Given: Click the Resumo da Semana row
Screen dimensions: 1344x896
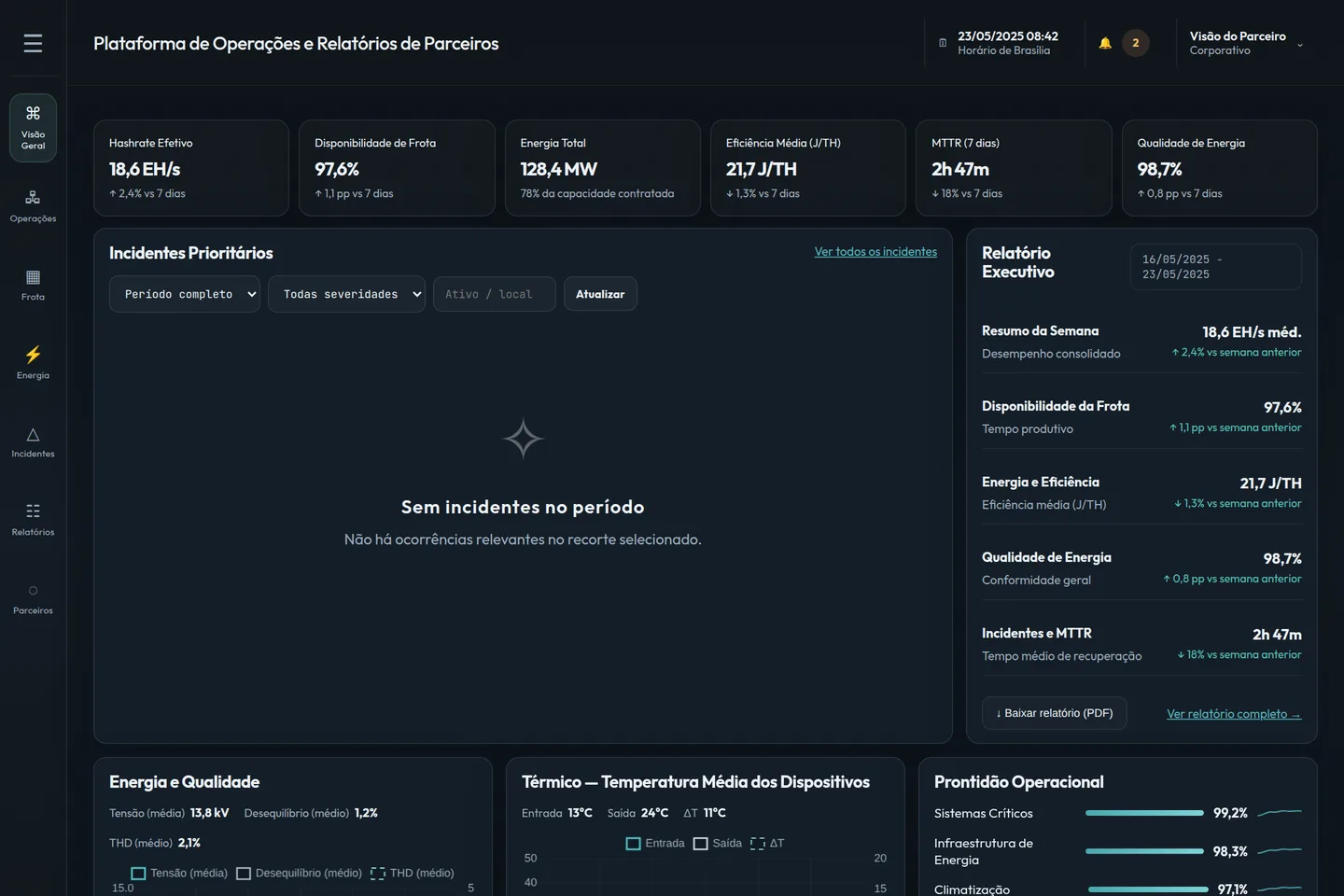Looking at the screenshot, I should [1141, 342].
